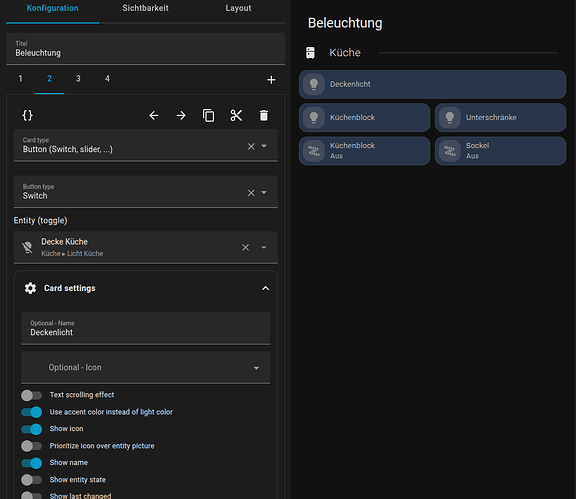Viewport: 576px width, 499px height.
Task: Open Button type dropdown arrow
Action: point(264,193)
